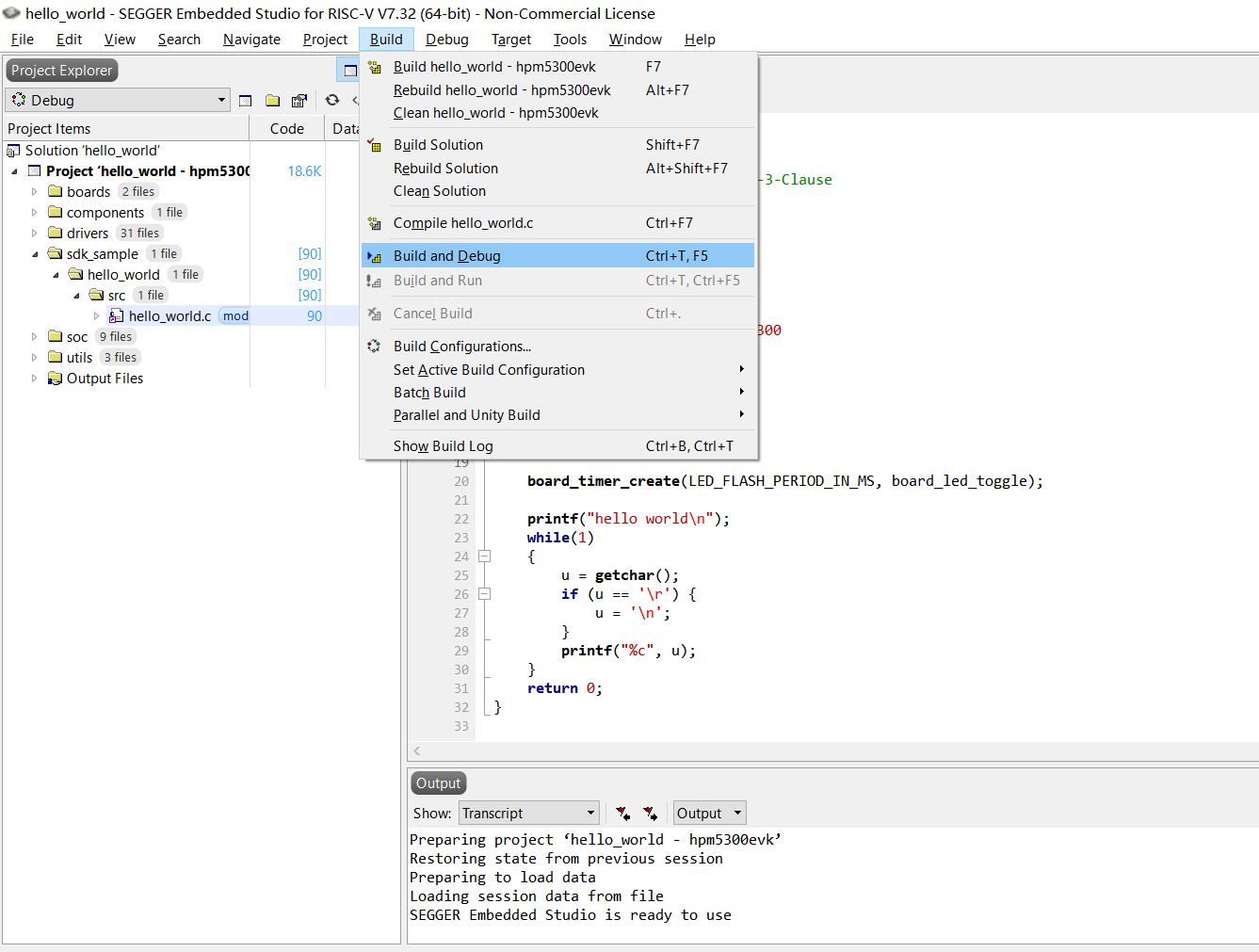Screen dimensions: 1259x952
Task: Choose Show Build Log
Action: [x=557, y=446]
